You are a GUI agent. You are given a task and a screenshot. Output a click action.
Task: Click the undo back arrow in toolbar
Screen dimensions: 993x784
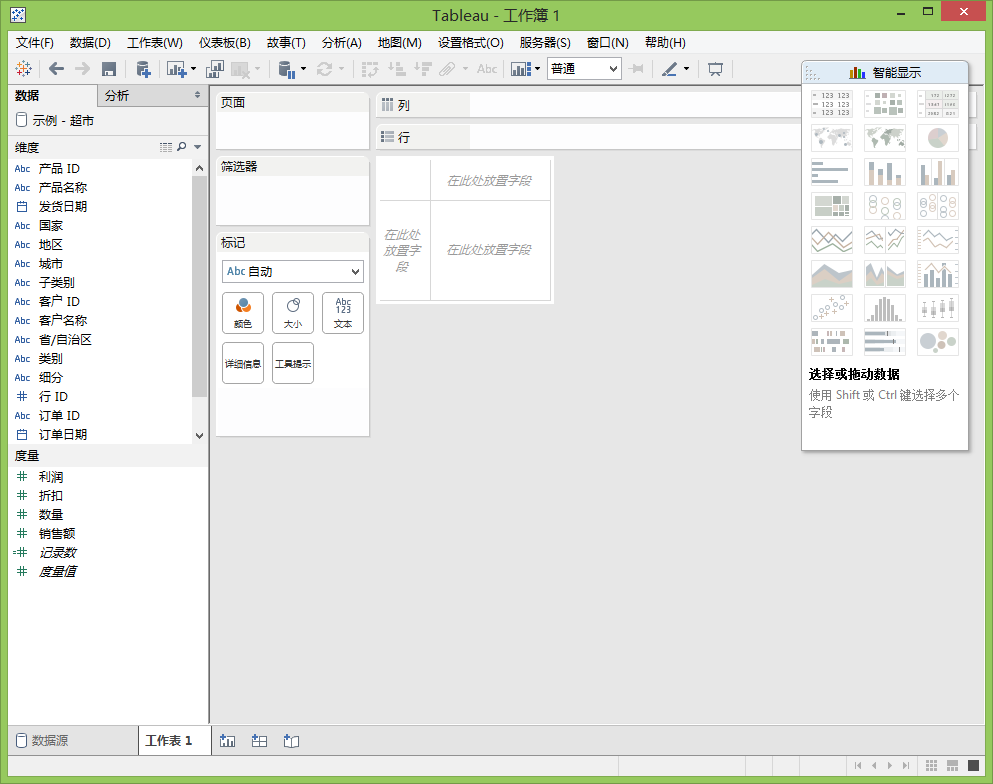pos(56,68)
